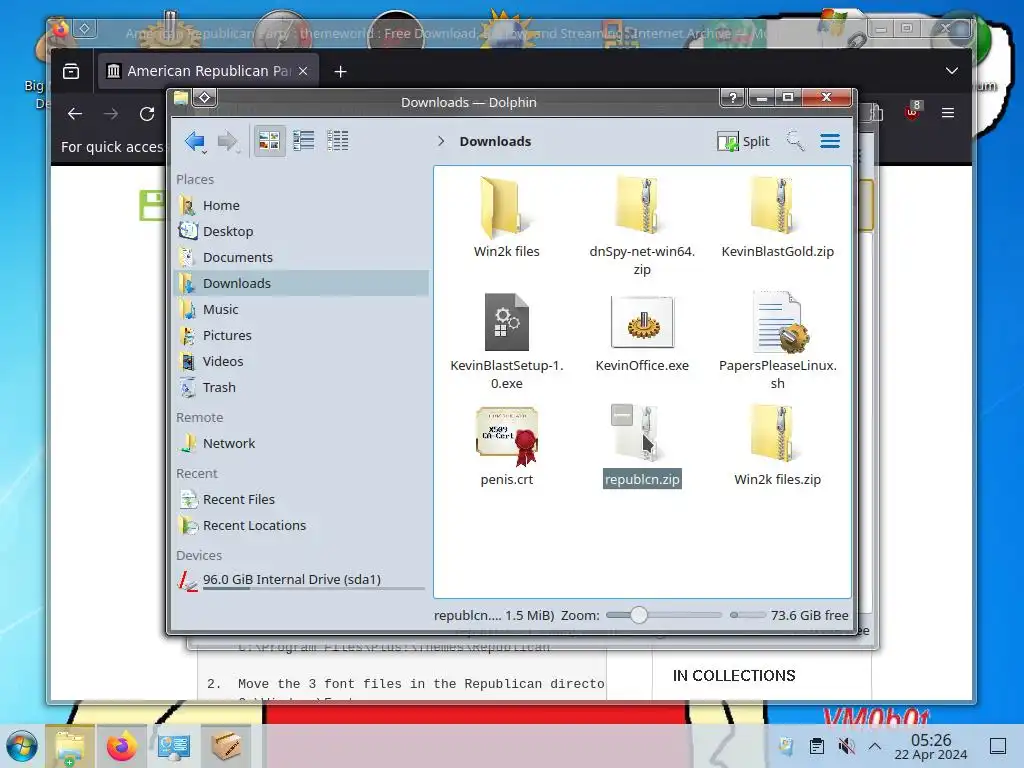Launch Firefox from taskbar

(121, 746)
